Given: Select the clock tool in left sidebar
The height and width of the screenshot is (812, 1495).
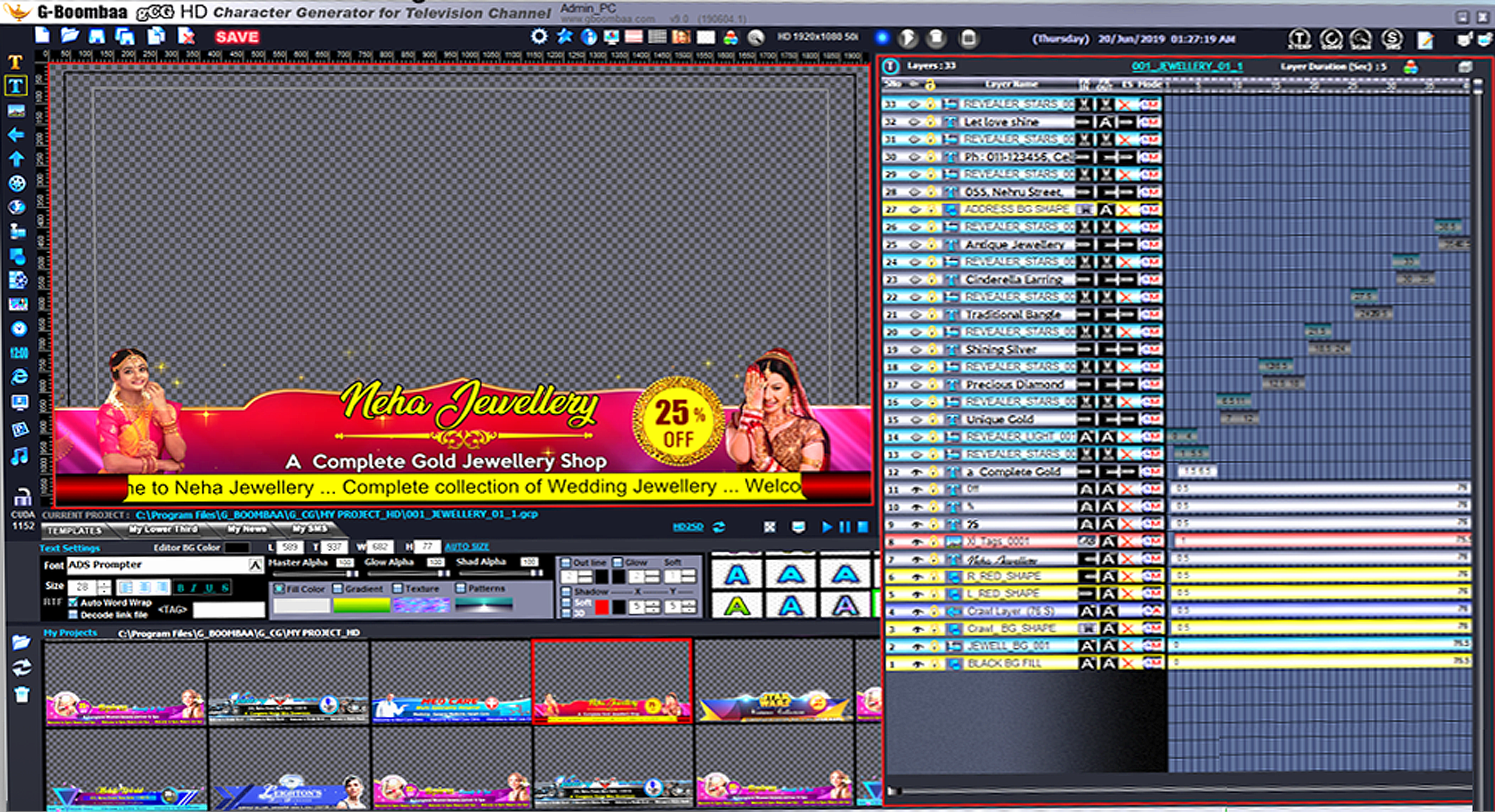Looking at the screenshot, I should [18, 329].
